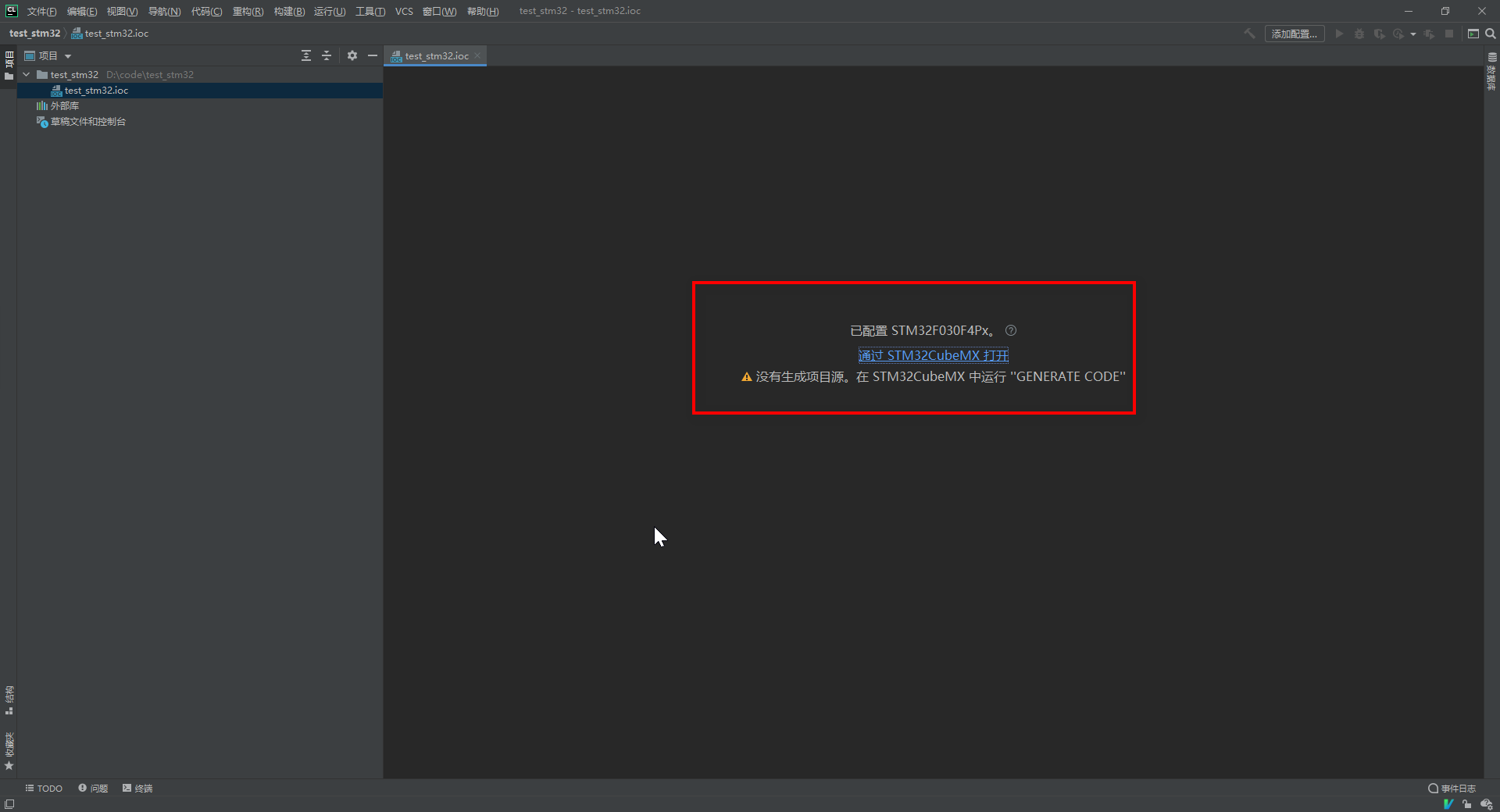Viewport: 1500px width, 812px height.
Task: Click the tool windows toggle icon at bottom left
Action: 9,804
